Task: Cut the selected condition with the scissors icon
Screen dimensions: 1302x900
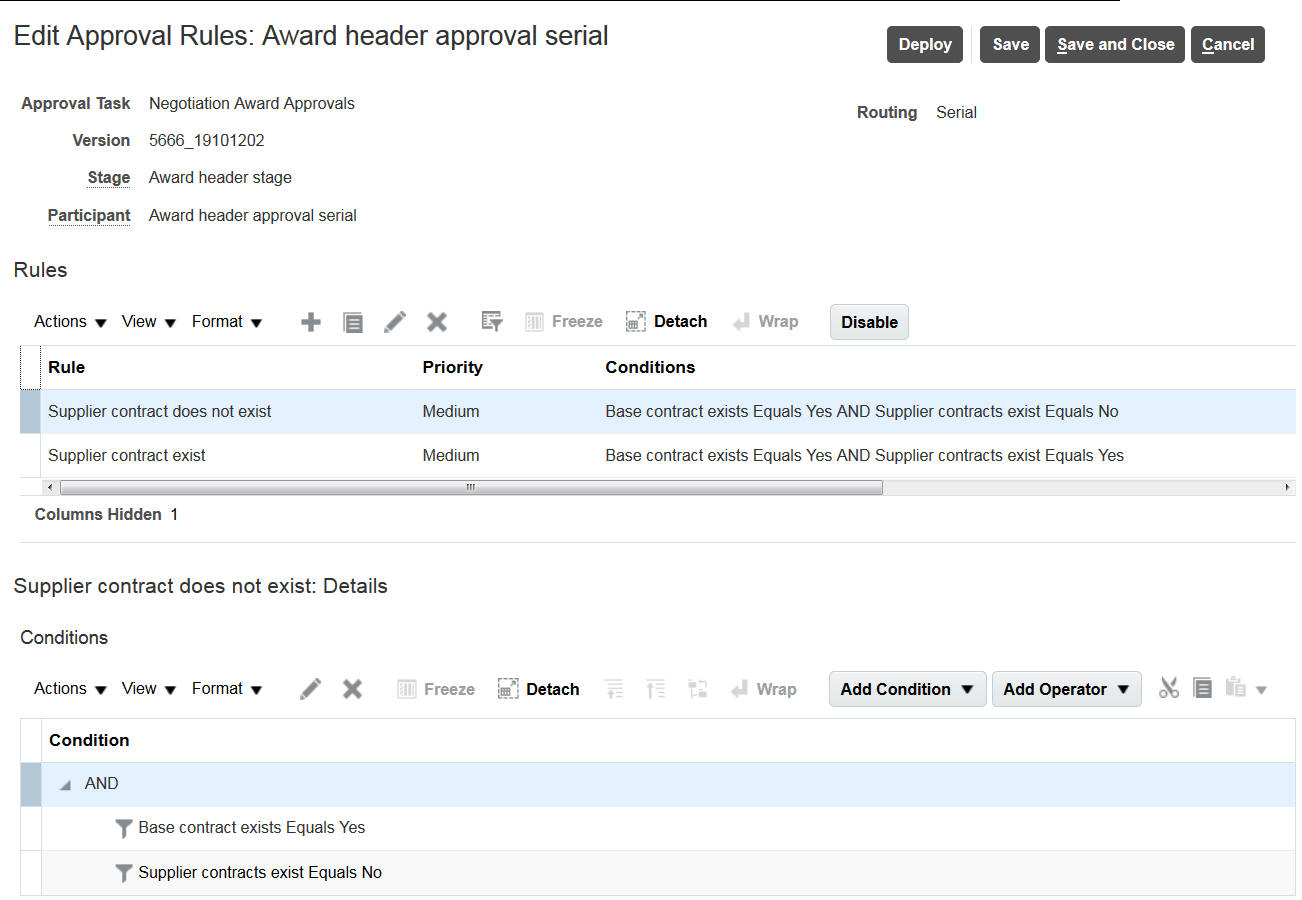Action: point(1168,688)
